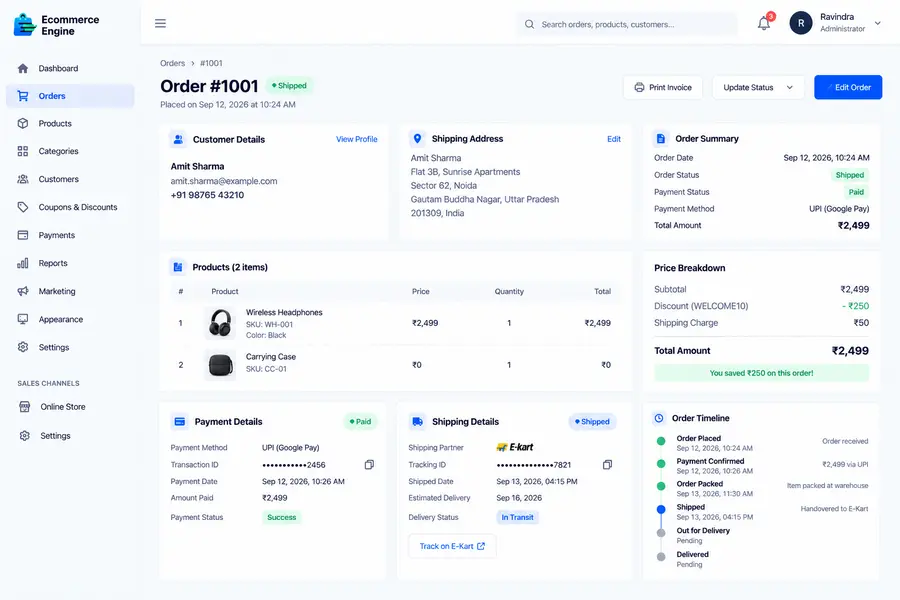Click the Out for Delivery timeline marker

tap(661, 533)
